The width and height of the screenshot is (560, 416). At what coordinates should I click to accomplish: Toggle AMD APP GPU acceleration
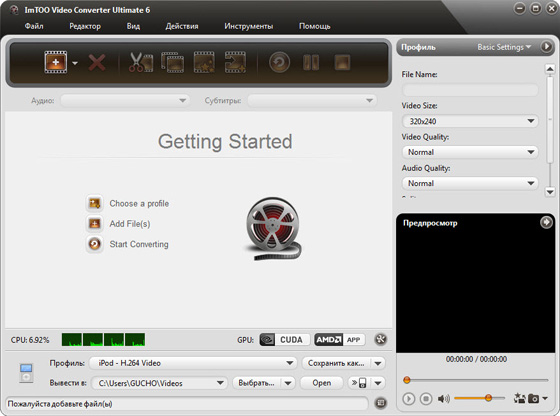click(x=340, y=340)
